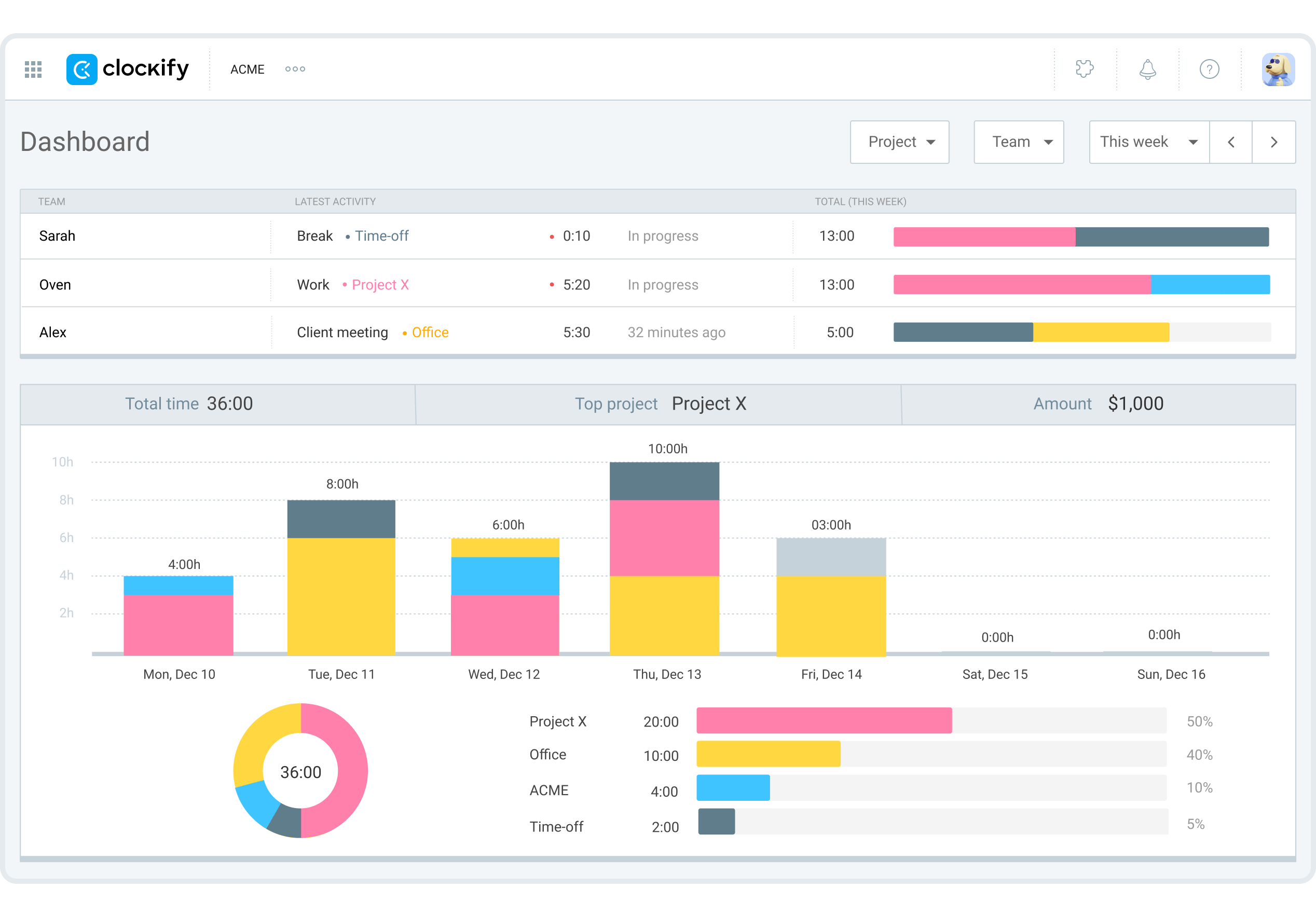Open the Office link in Alex's row

click(x=430, y=331)
